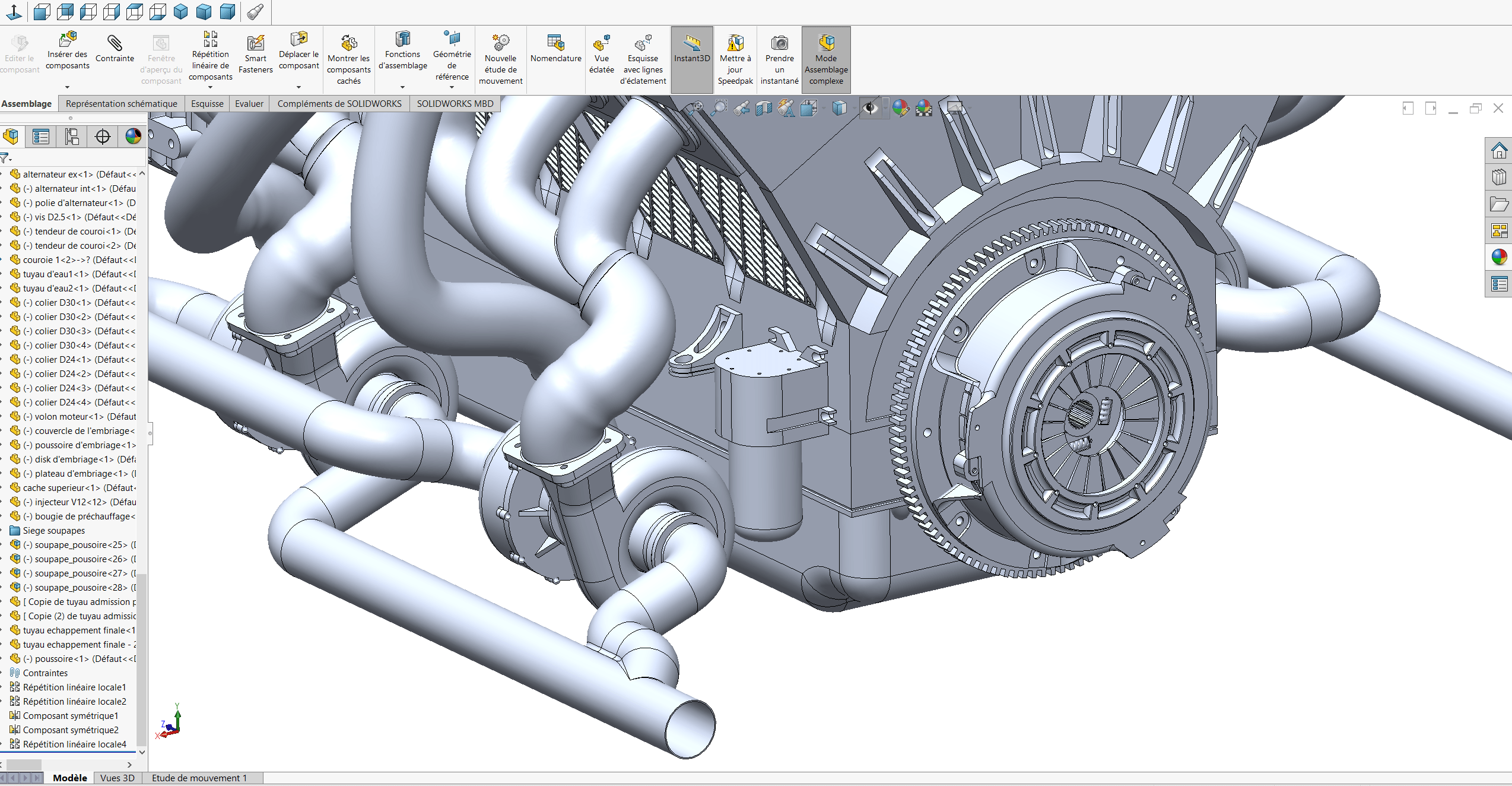Switch to the Esquisse tab
This screenshot has height=786, width=1512.
[207, 104]
